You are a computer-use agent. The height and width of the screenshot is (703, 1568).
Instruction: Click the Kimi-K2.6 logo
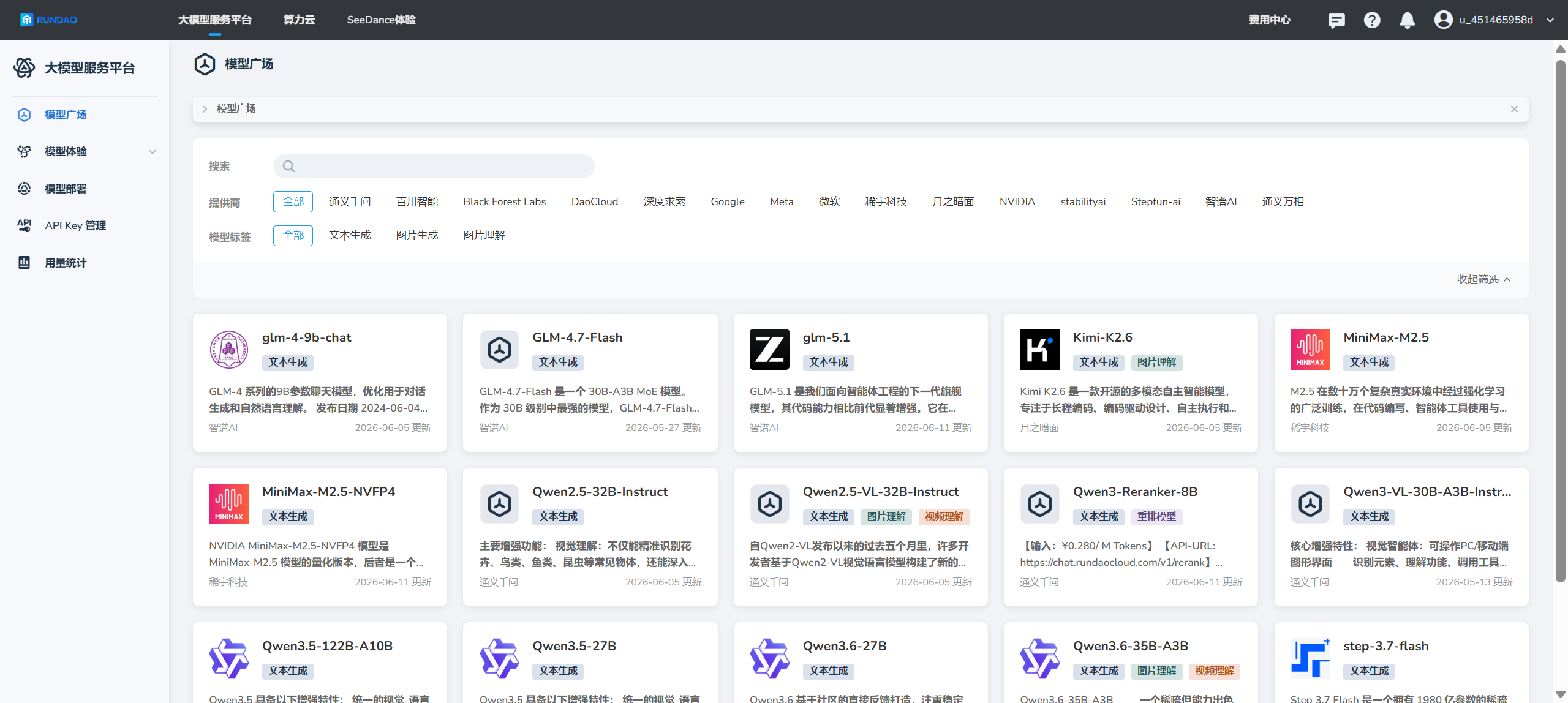pos(1040,350)
